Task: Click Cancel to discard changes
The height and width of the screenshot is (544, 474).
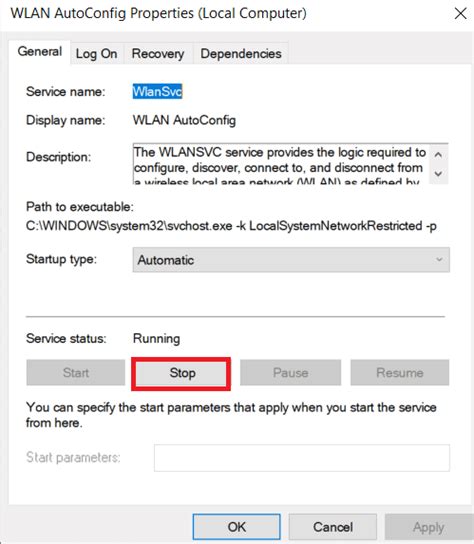Action: 333,527
